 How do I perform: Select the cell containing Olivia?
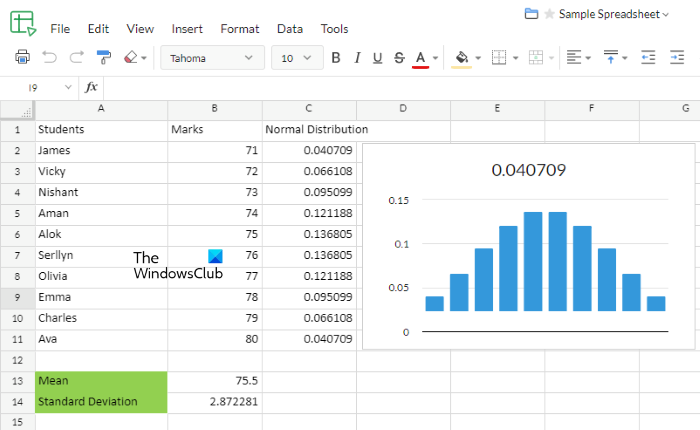click(101, 276)
